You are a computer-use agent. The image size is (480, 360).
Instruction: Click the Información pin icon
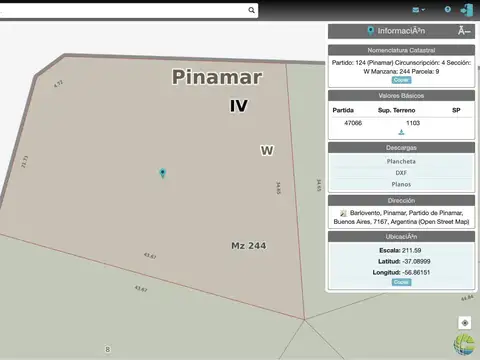point(370,31)
